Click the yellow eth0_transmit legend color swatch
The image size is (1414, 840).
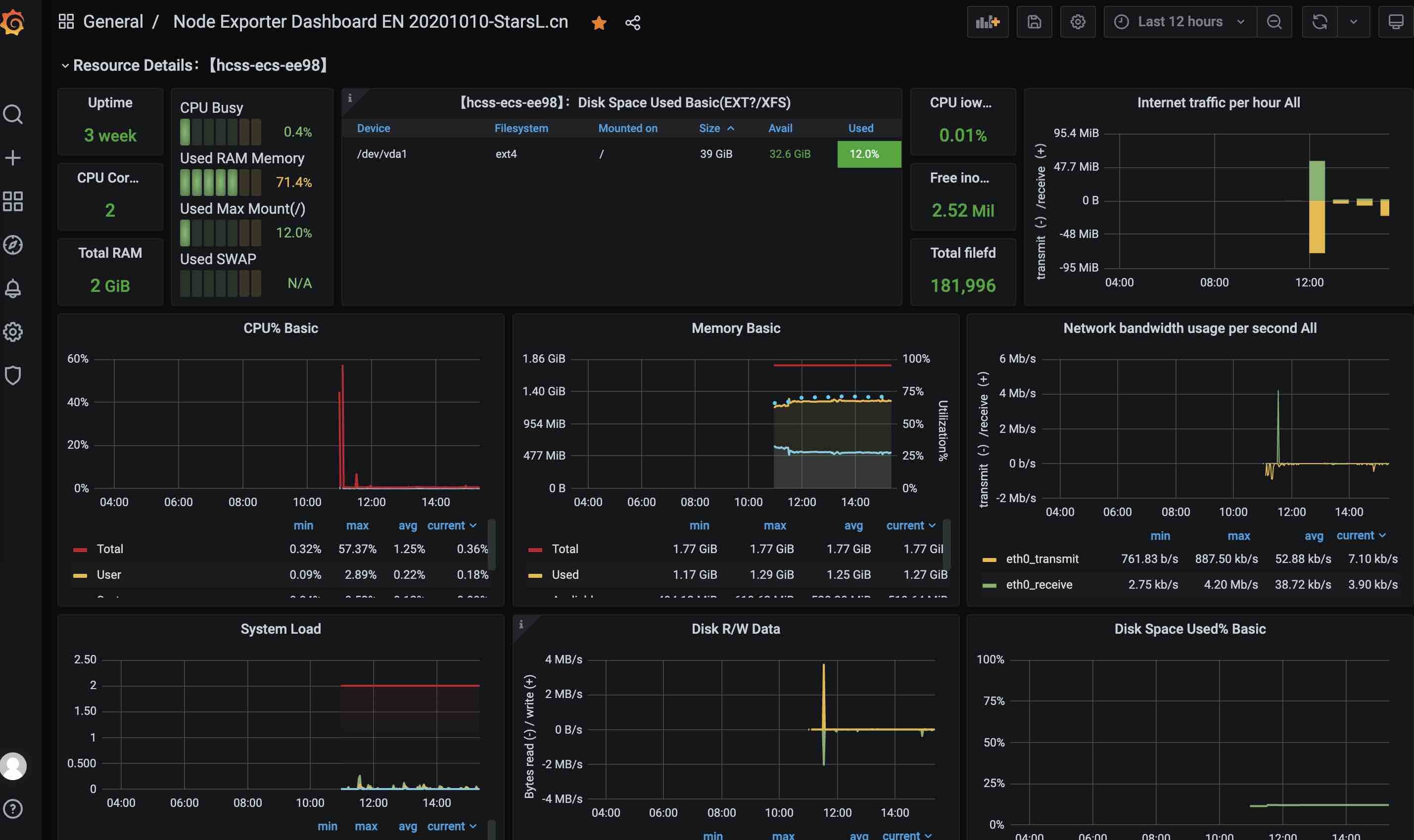coord(989,559)
